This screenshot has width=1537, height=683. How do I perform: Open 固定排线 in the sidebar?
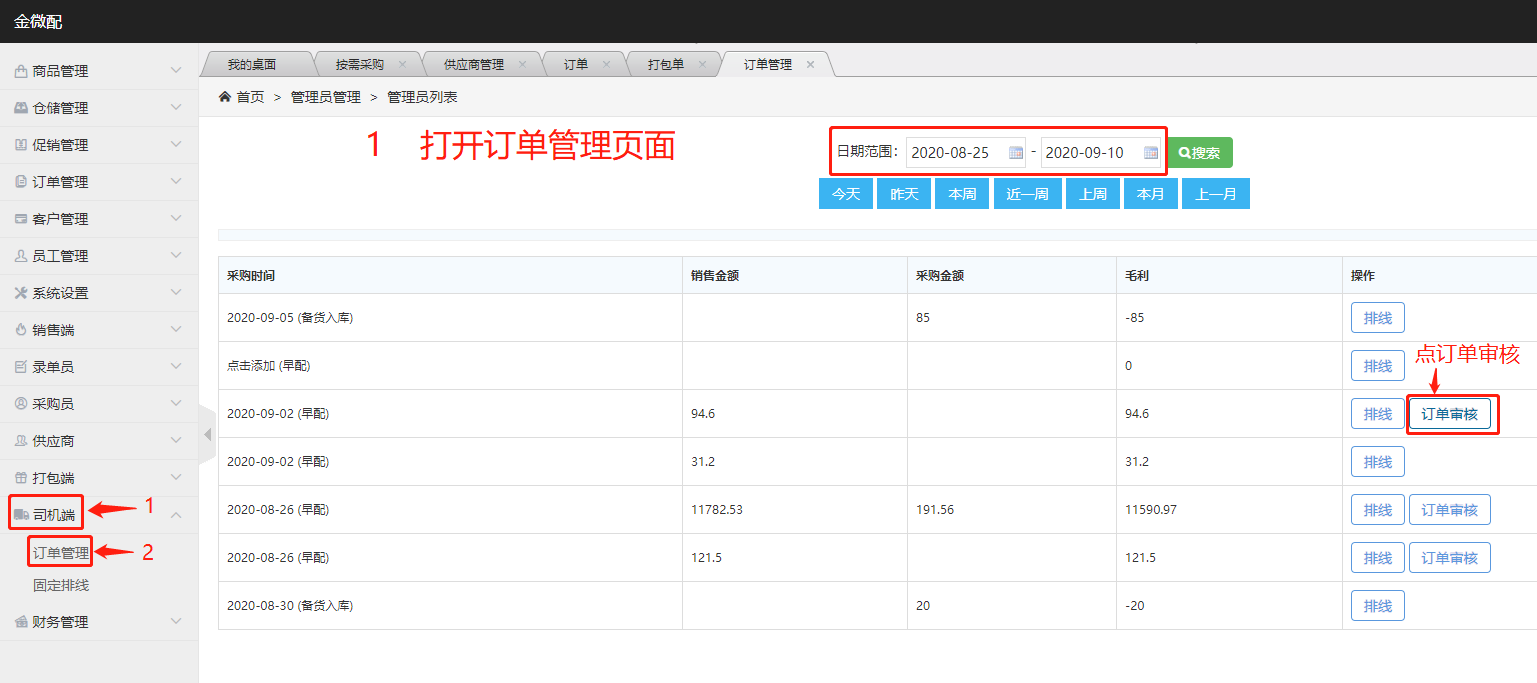coord(61,585)
